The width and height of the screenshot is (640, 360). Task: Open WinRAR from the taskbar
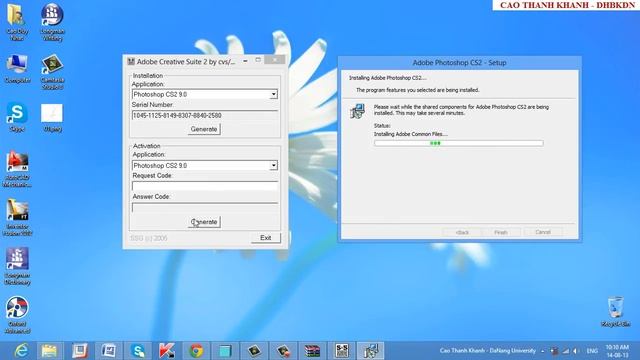[x=312, y=351]
